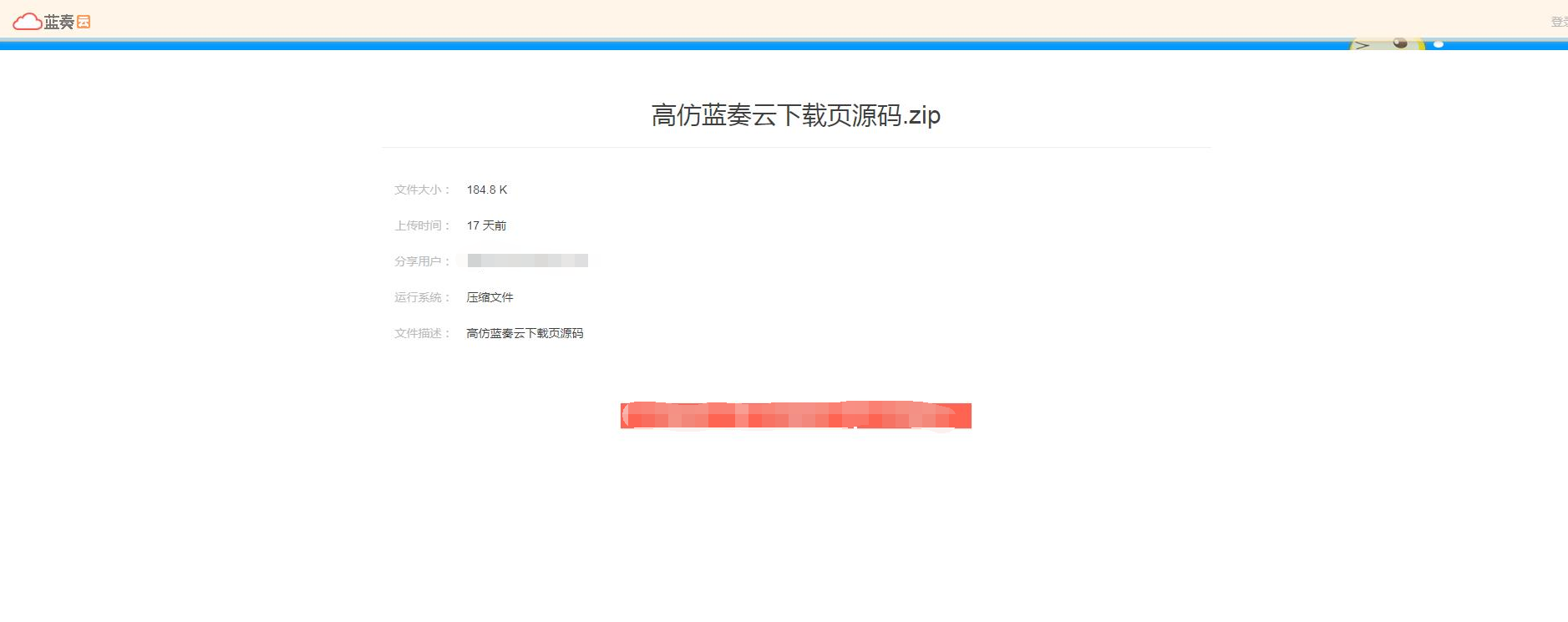Click the file title 高仿蓝奏云下载页源码.zip

795,115
